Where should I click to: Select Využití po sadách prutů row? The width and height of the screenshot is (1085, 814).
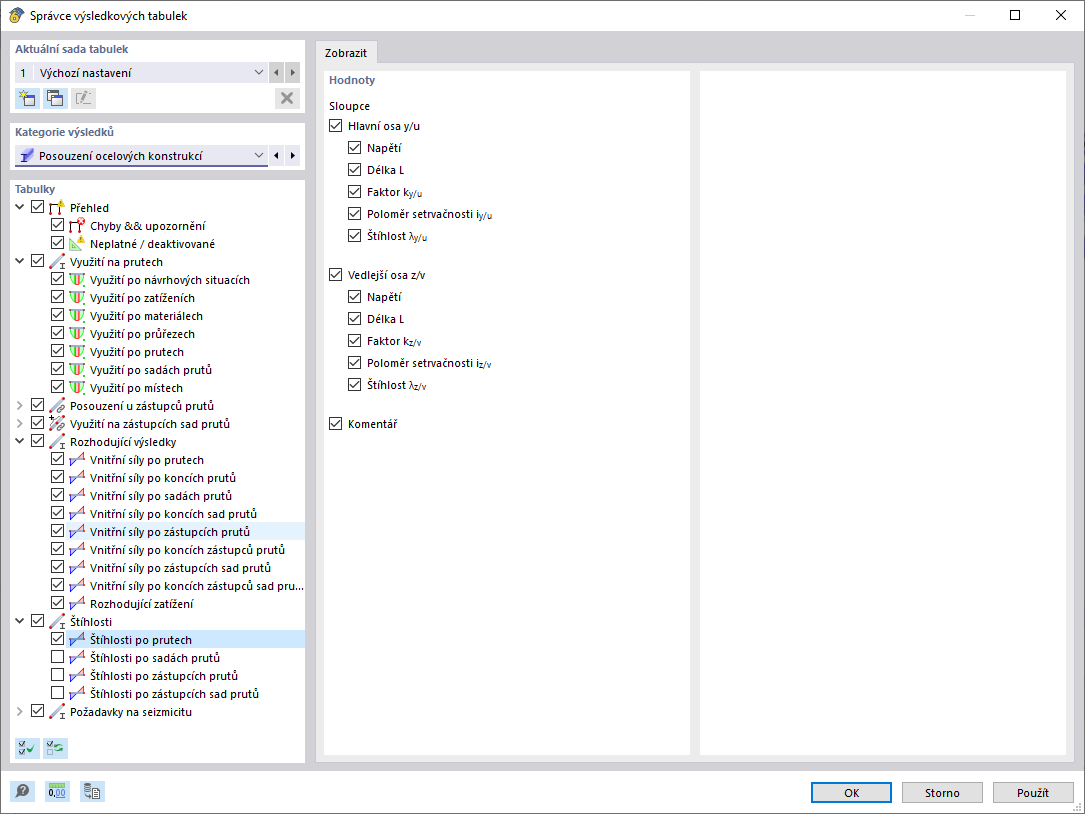[x=151, y=370]
